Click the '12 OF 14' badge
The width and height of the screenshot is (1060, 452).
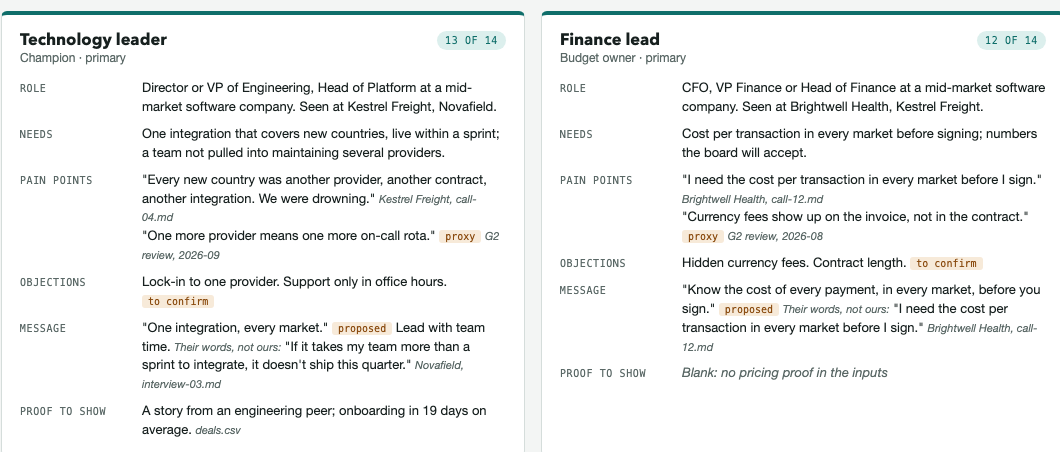pos(1011,41)
